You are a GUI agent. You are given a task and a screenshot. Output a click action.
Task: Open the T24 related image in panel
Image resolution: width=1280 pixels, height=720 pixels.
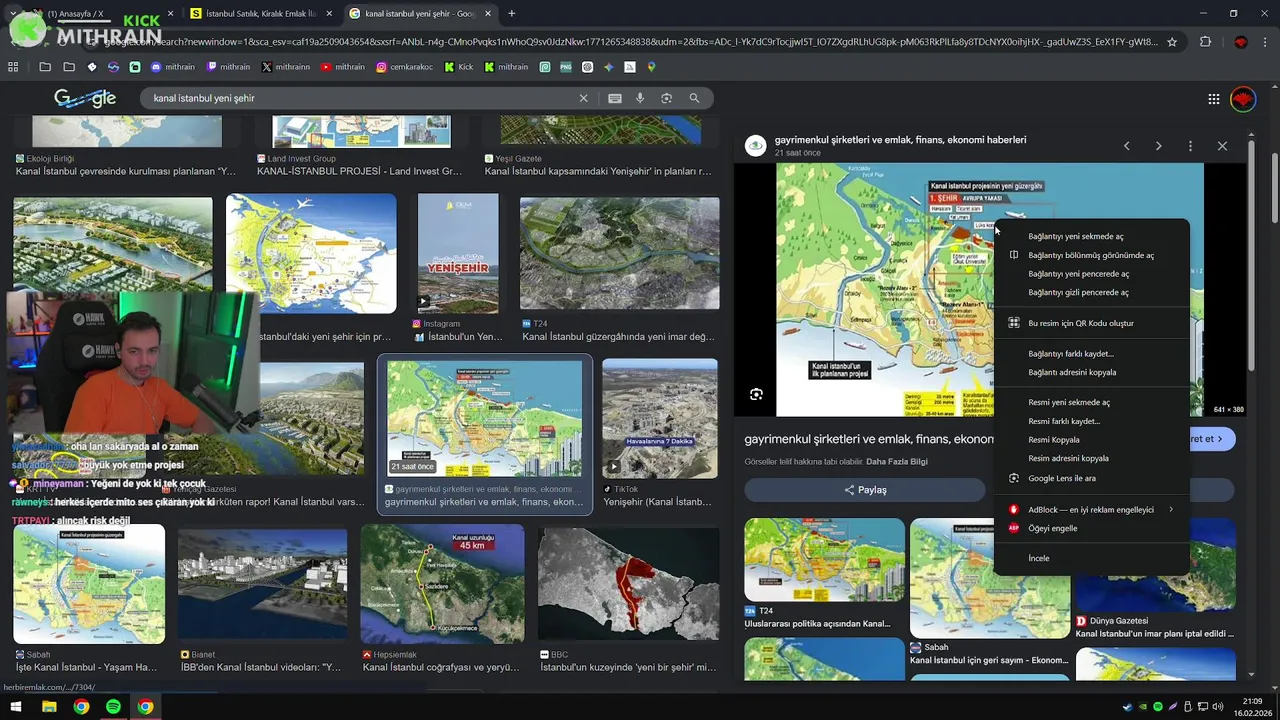click(x=824, y=560)
